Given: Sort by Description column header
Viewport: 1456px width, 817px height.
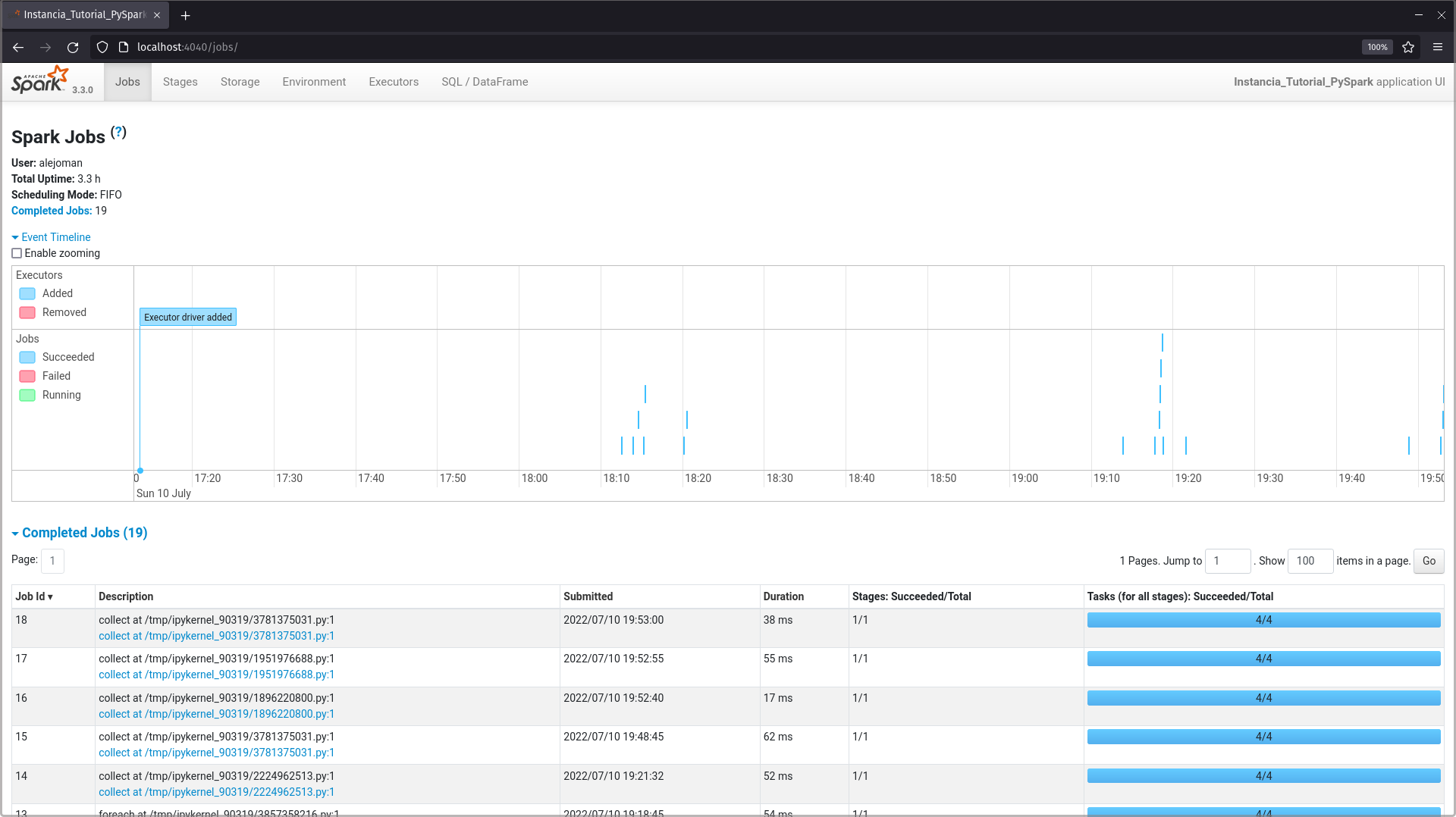Looking at the screenshot, I should [126, 596].
